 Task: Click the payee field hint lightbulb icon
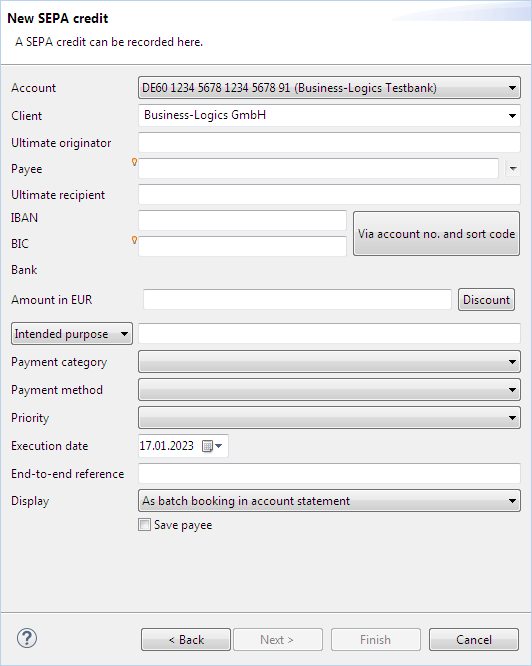click(134, 162)
